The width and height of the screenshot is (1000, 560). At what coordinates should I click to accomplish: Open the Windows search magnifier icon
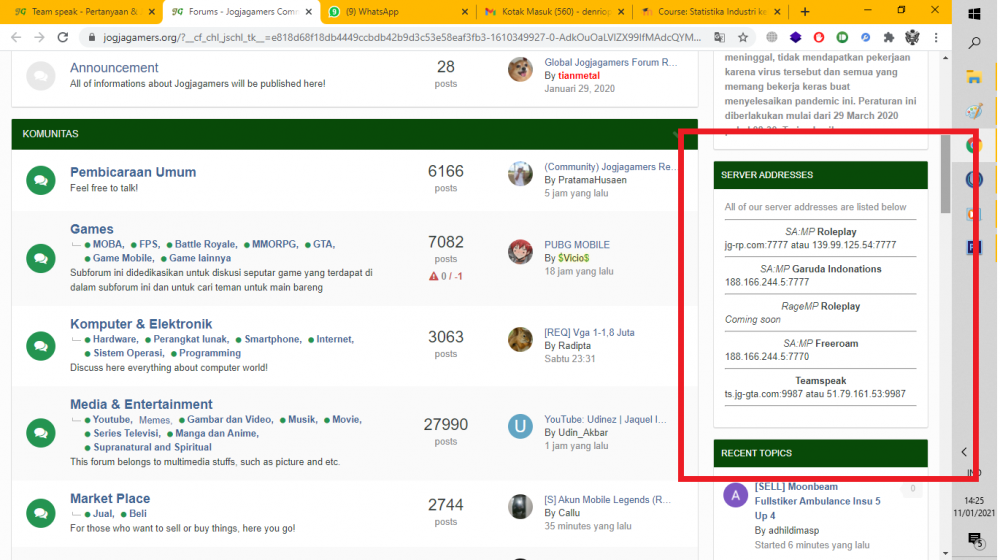974,43
